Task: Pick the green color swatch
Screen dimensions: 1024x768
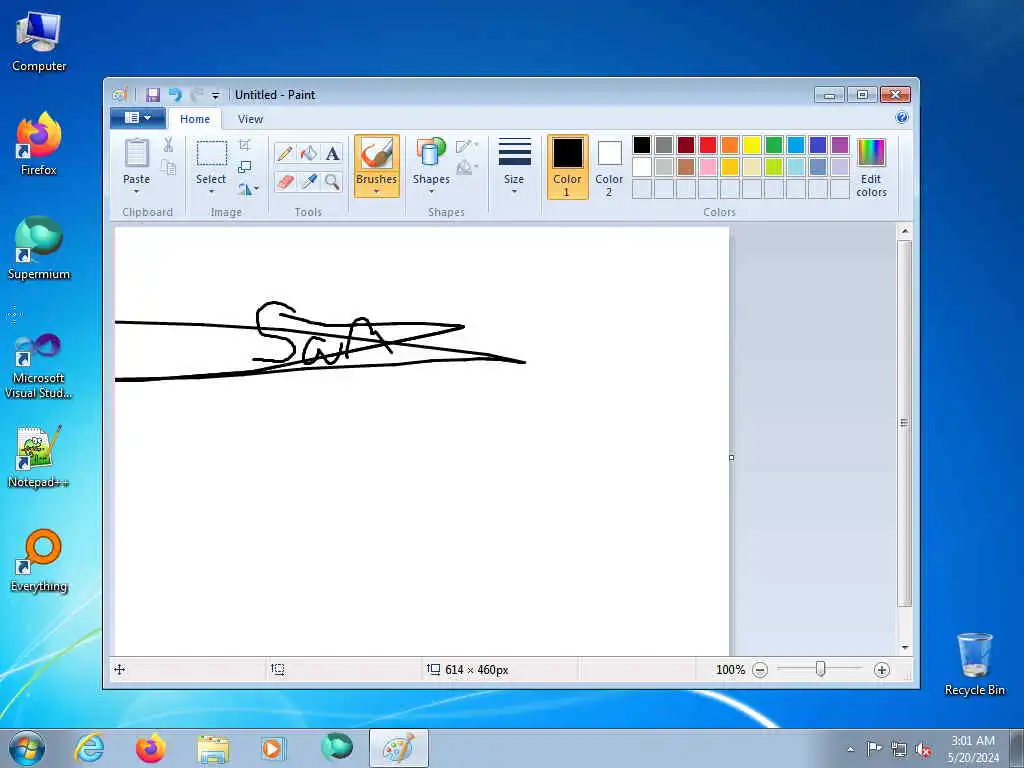Action: (x=774, y=145)
